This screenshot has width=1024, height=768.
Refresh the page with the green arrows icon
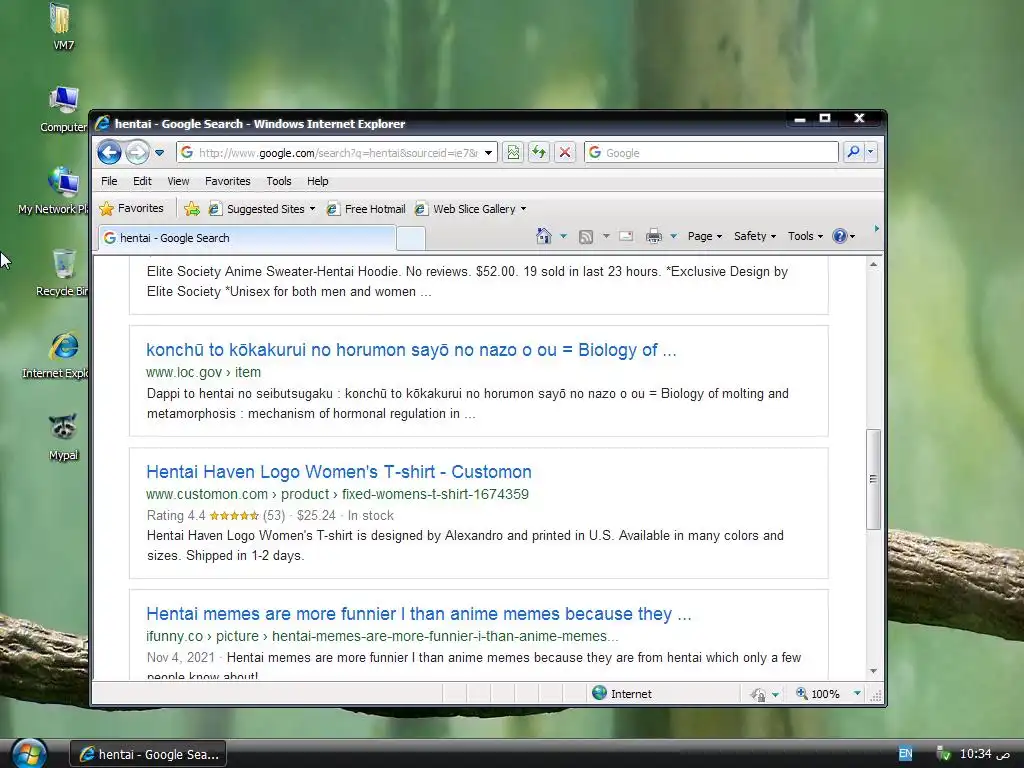click(x=539, y=153)
